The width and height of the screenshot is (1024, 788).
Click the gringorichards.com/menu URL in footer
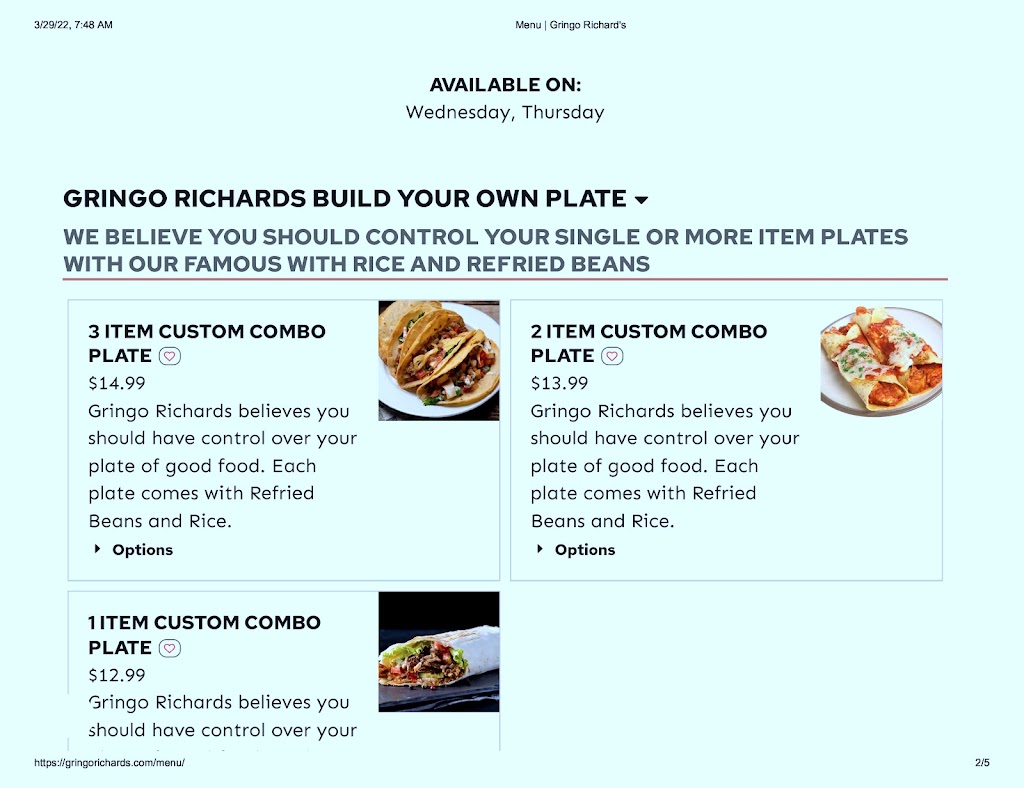(x=110, y=763)
